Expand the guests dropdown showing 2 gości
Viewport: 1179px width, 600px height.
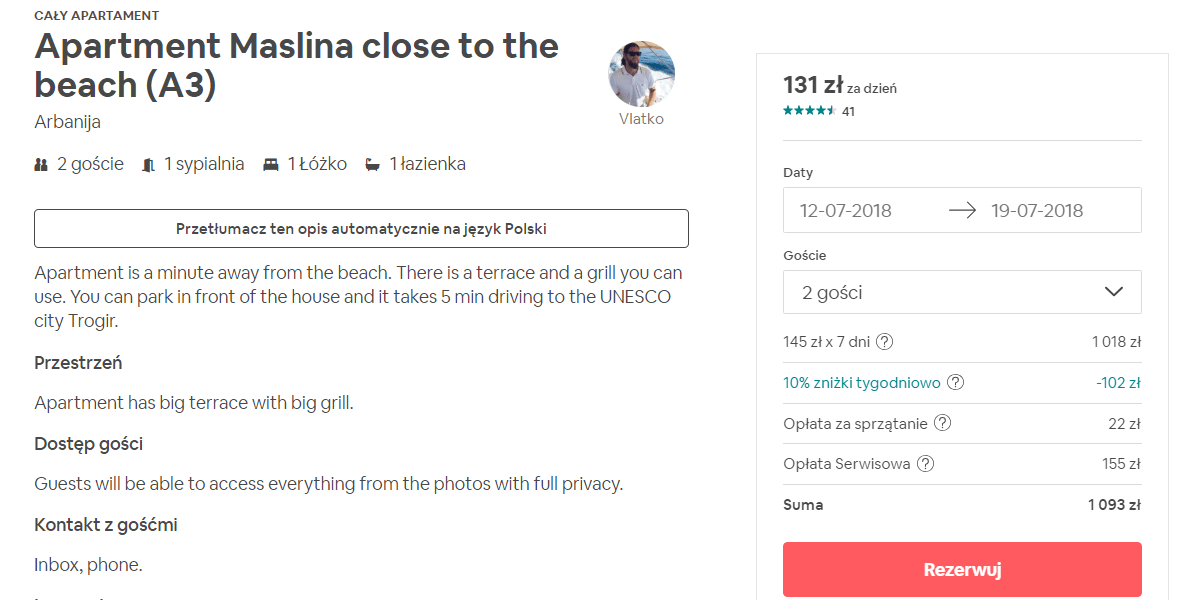tap(961, 292)
